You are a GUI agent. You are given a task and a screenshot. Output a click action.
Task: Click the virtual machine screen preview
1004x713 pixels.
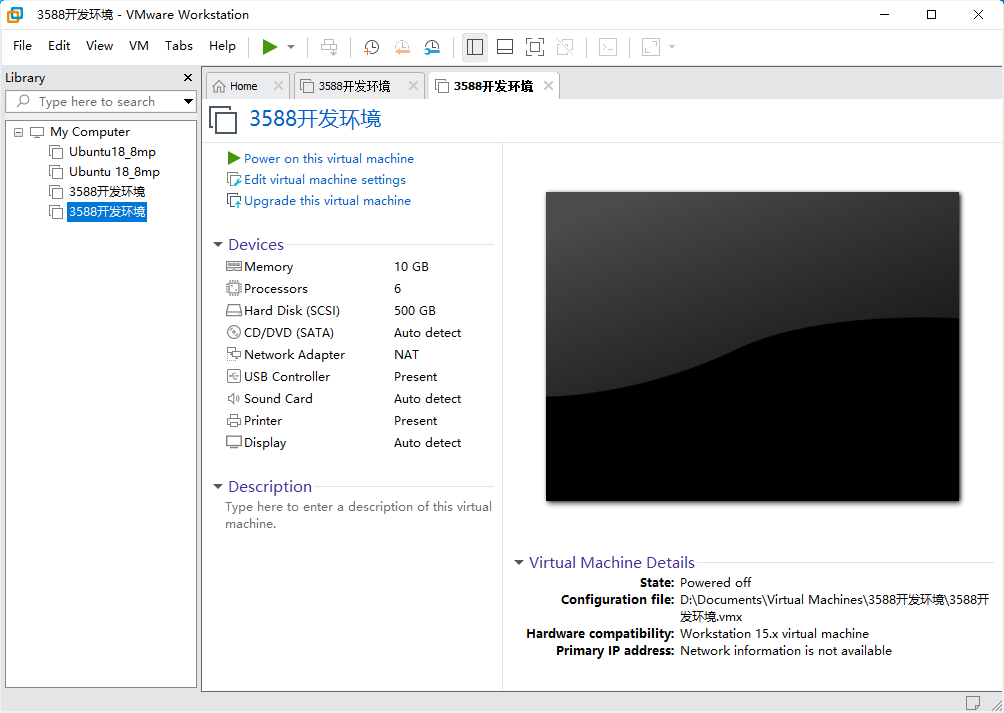tap(752, 346)
